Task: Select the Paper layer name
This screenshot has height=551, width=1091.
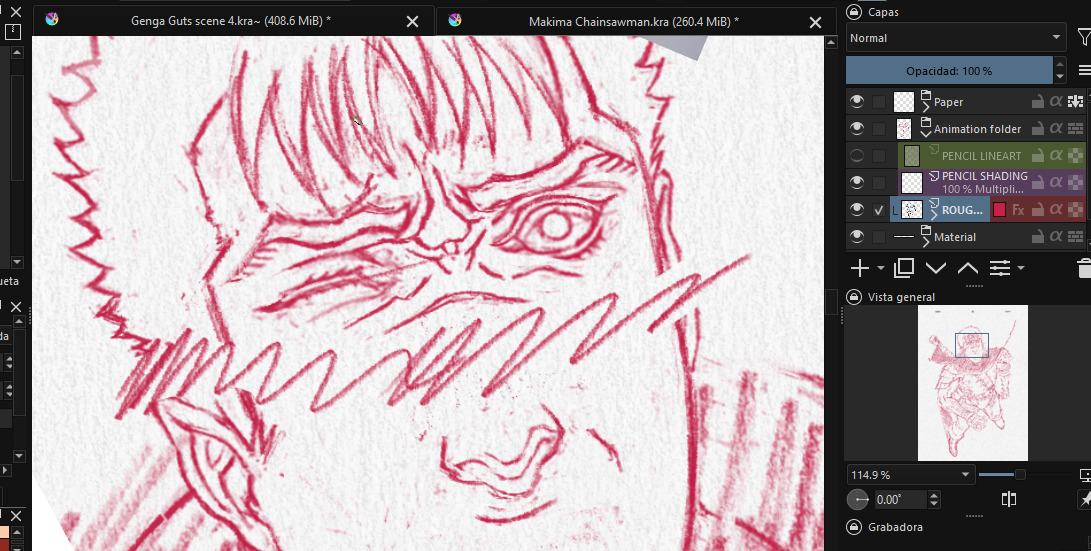Action: pyautogui.click(x=948, y=102)
